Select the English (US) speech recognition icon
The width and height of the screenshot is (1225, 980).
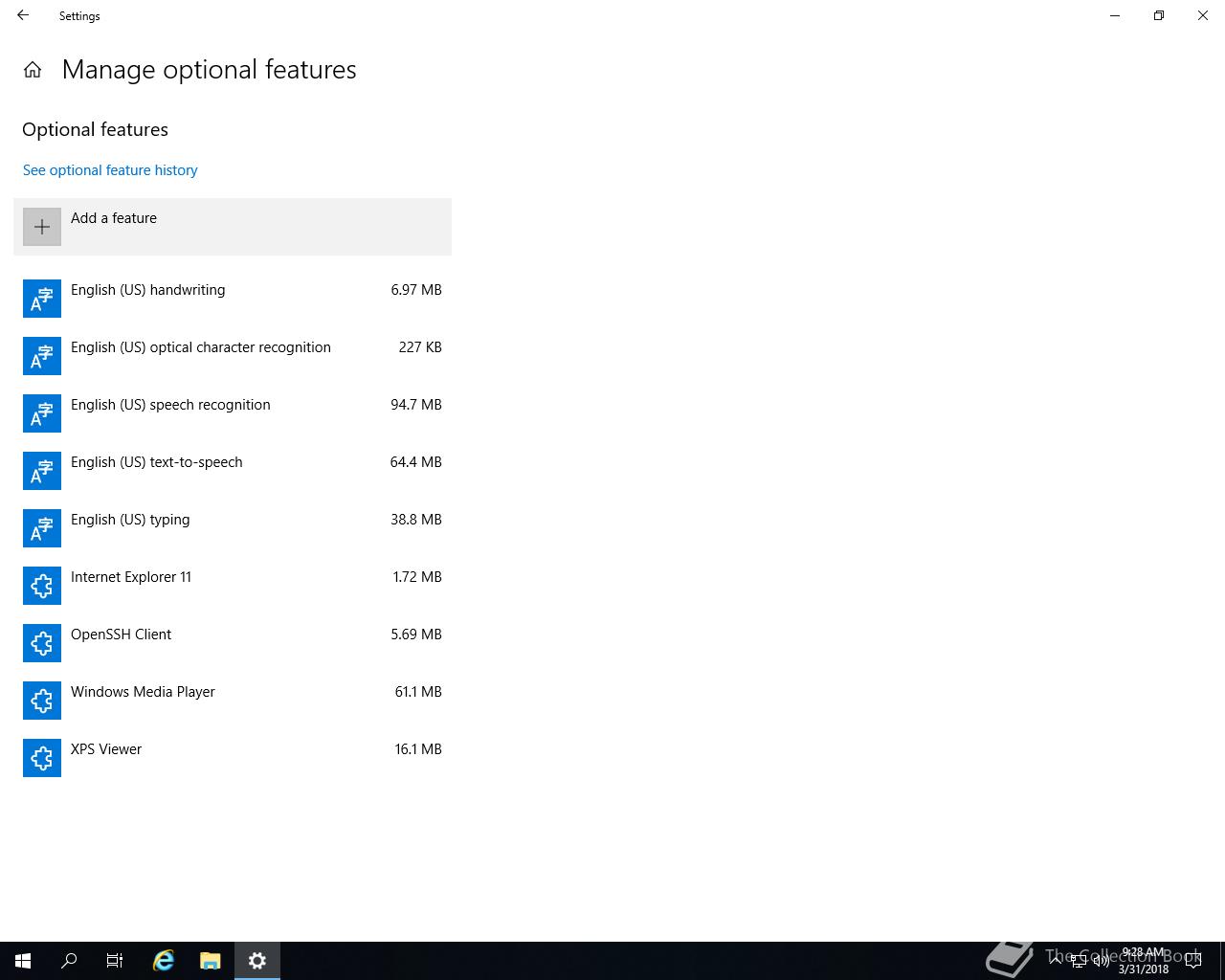point(42,413)
